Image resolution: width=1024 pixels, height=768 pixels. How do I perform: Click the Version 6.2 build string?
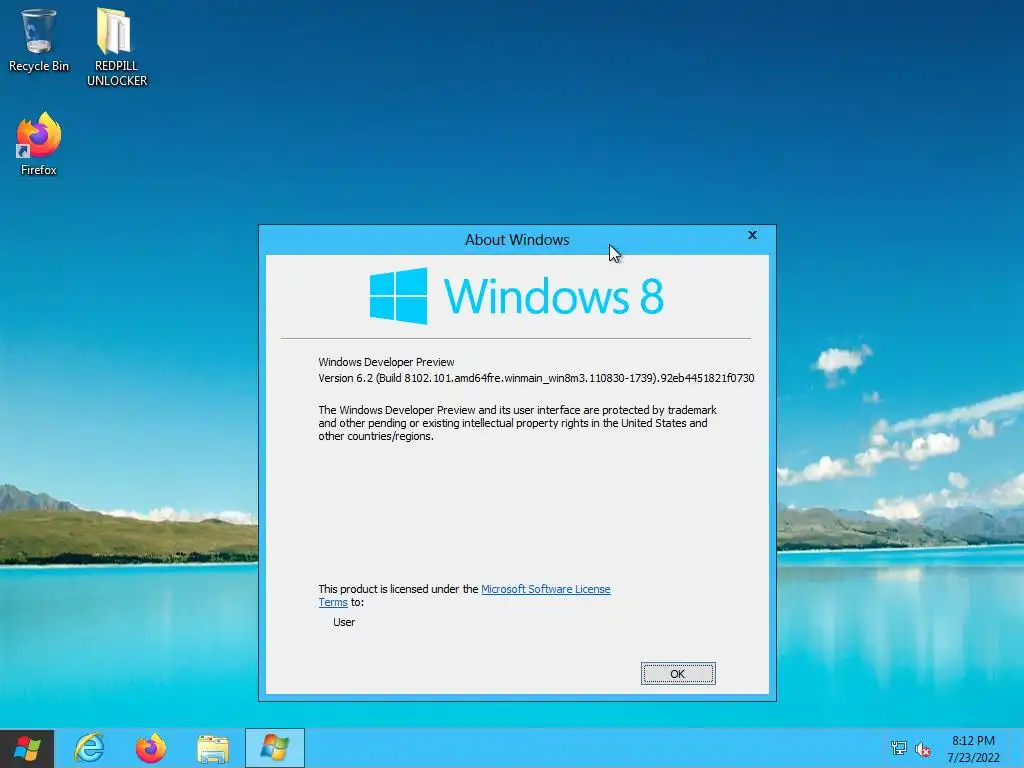click(536, 378)
